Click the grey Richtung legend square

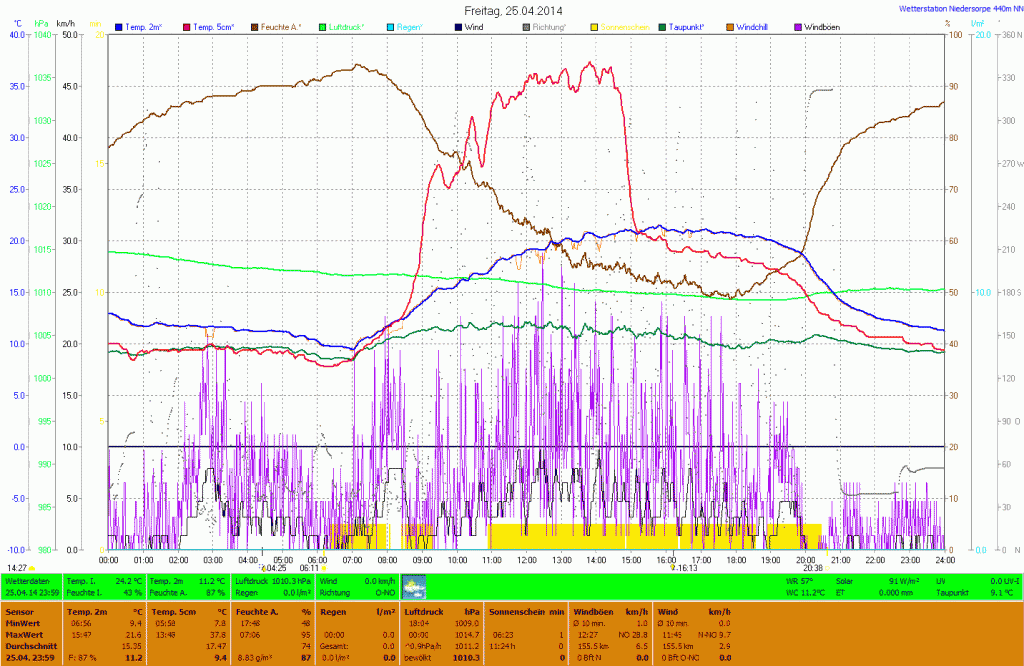click(x=526, y=25)
